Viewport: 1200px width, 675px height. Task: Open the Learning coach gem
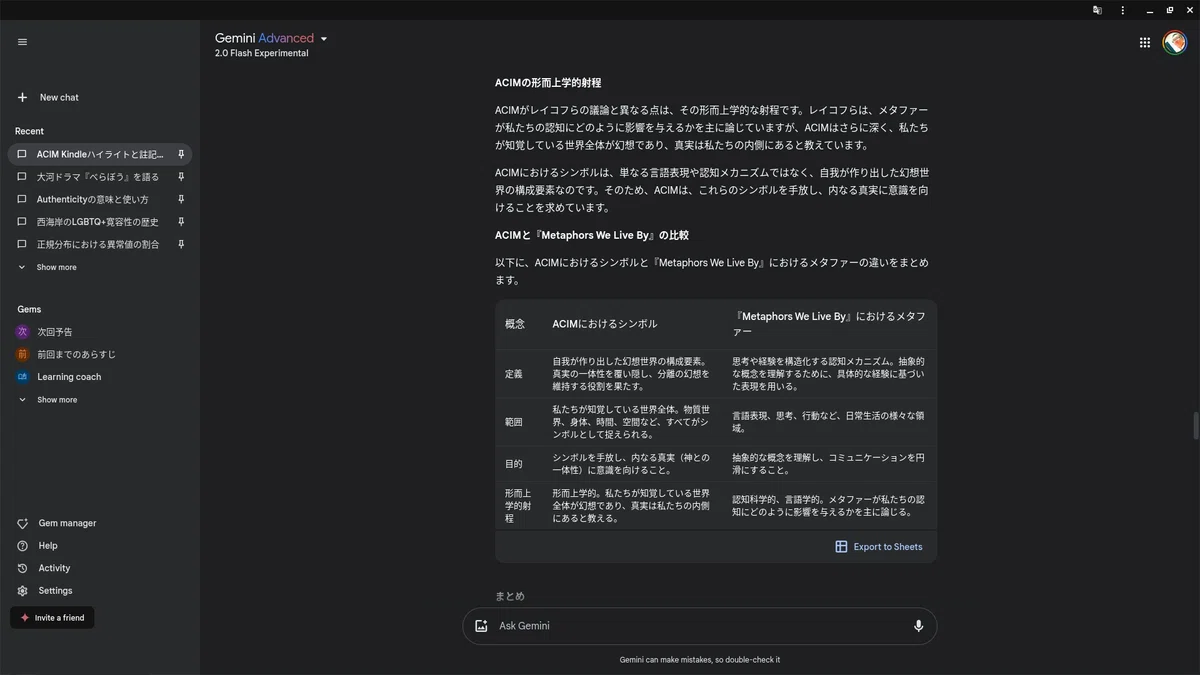tap(69, 377)
